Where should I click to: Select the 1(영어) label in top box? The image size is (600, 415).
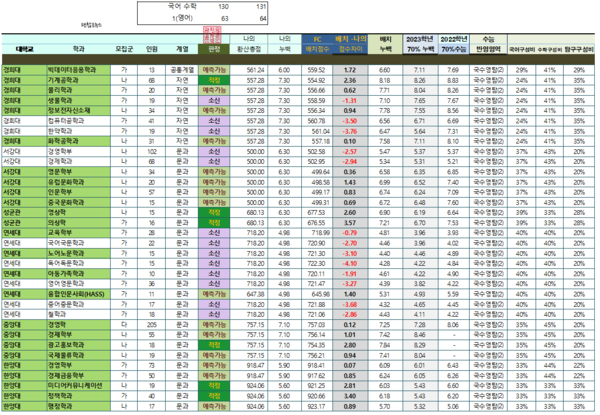(182, 18)
